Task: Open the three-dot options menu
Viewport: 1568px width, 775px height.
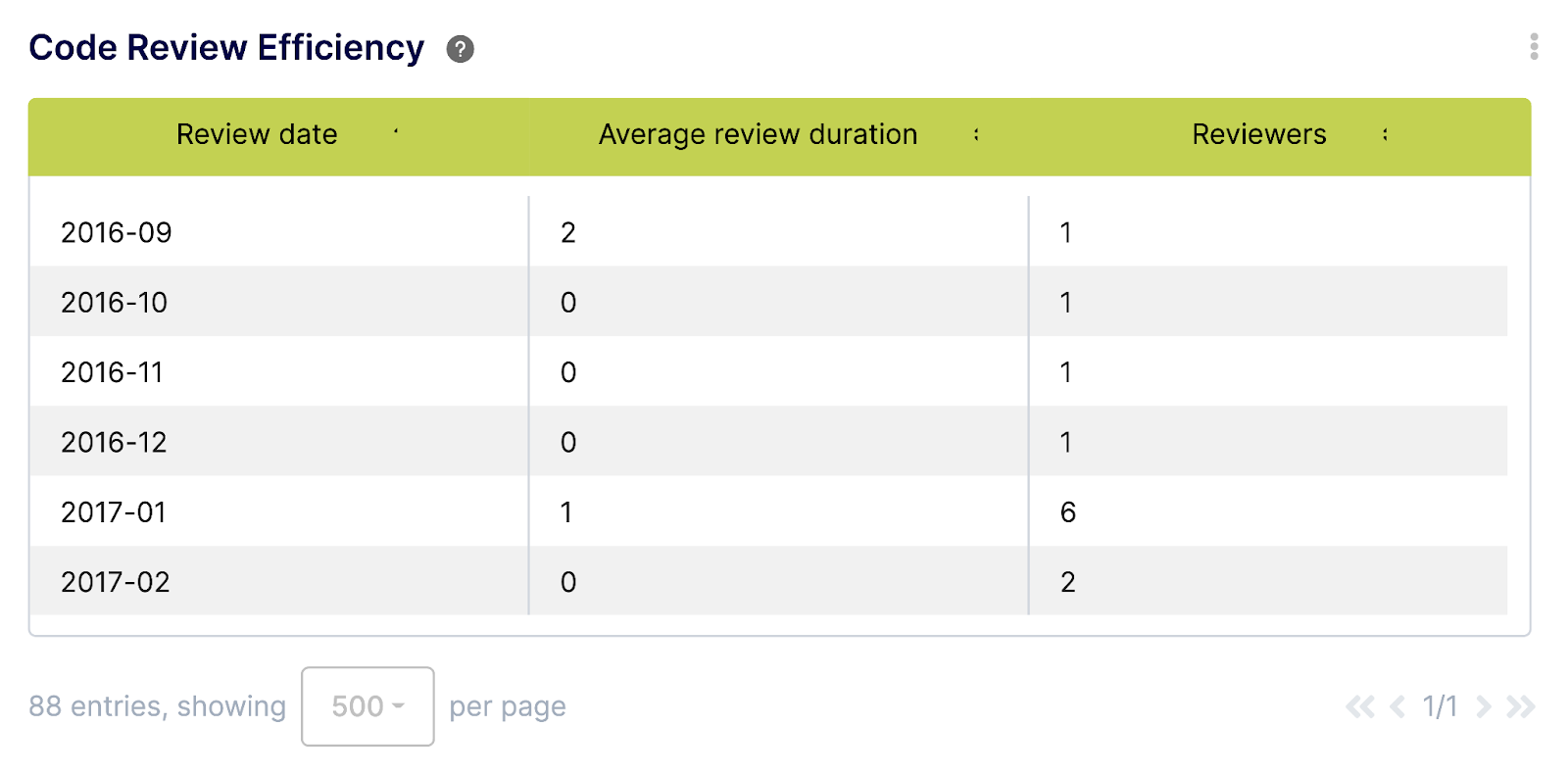Action: (1534, 46)
